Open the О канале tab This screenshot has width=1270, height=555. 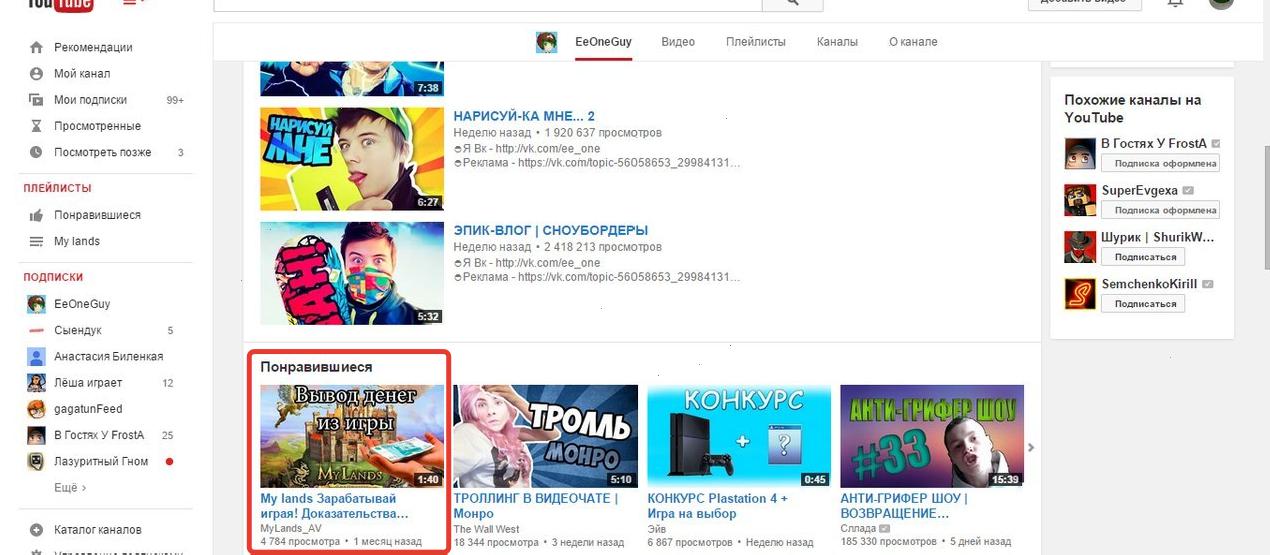[913, 42]
